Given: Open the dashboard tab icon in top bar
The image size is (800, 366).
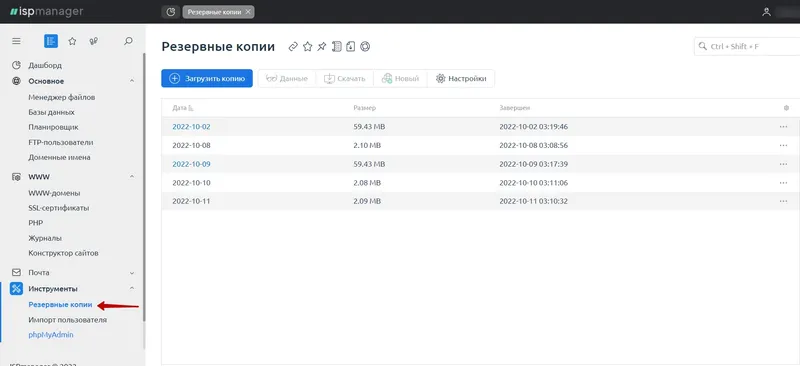Looking at the screenshot, I should pos(171,11).
